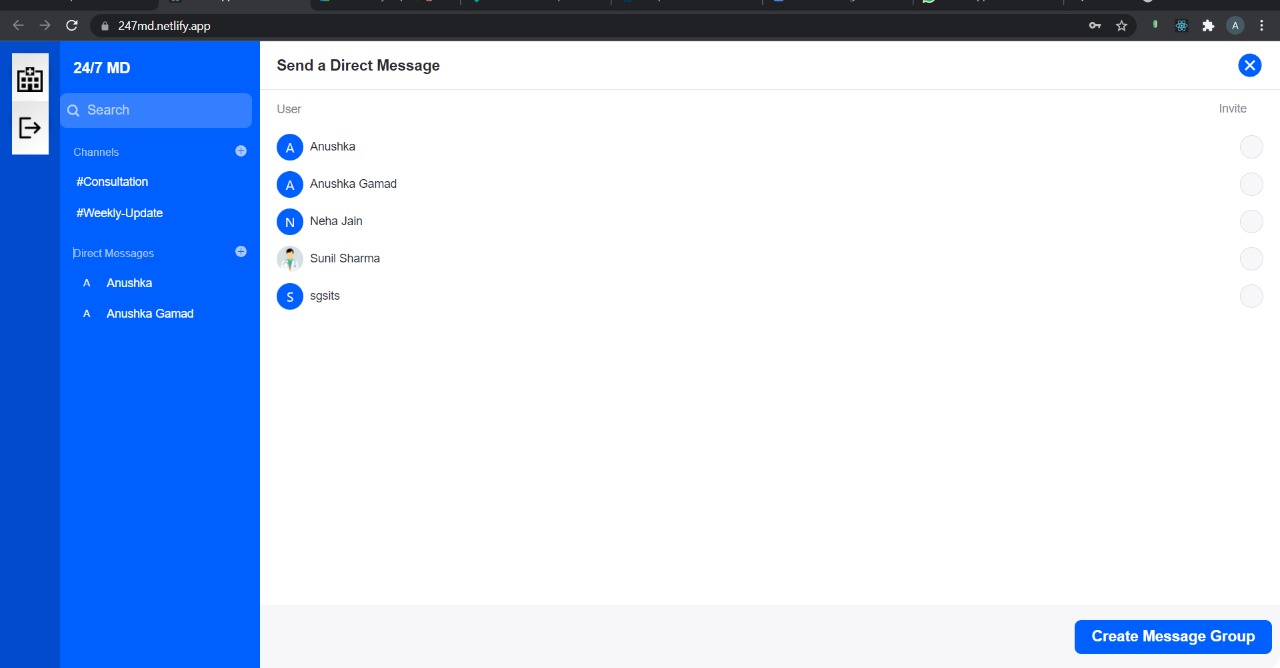1280x668 pixels.
Task: Click the Direct Messages section label
Action: (114, 253)
